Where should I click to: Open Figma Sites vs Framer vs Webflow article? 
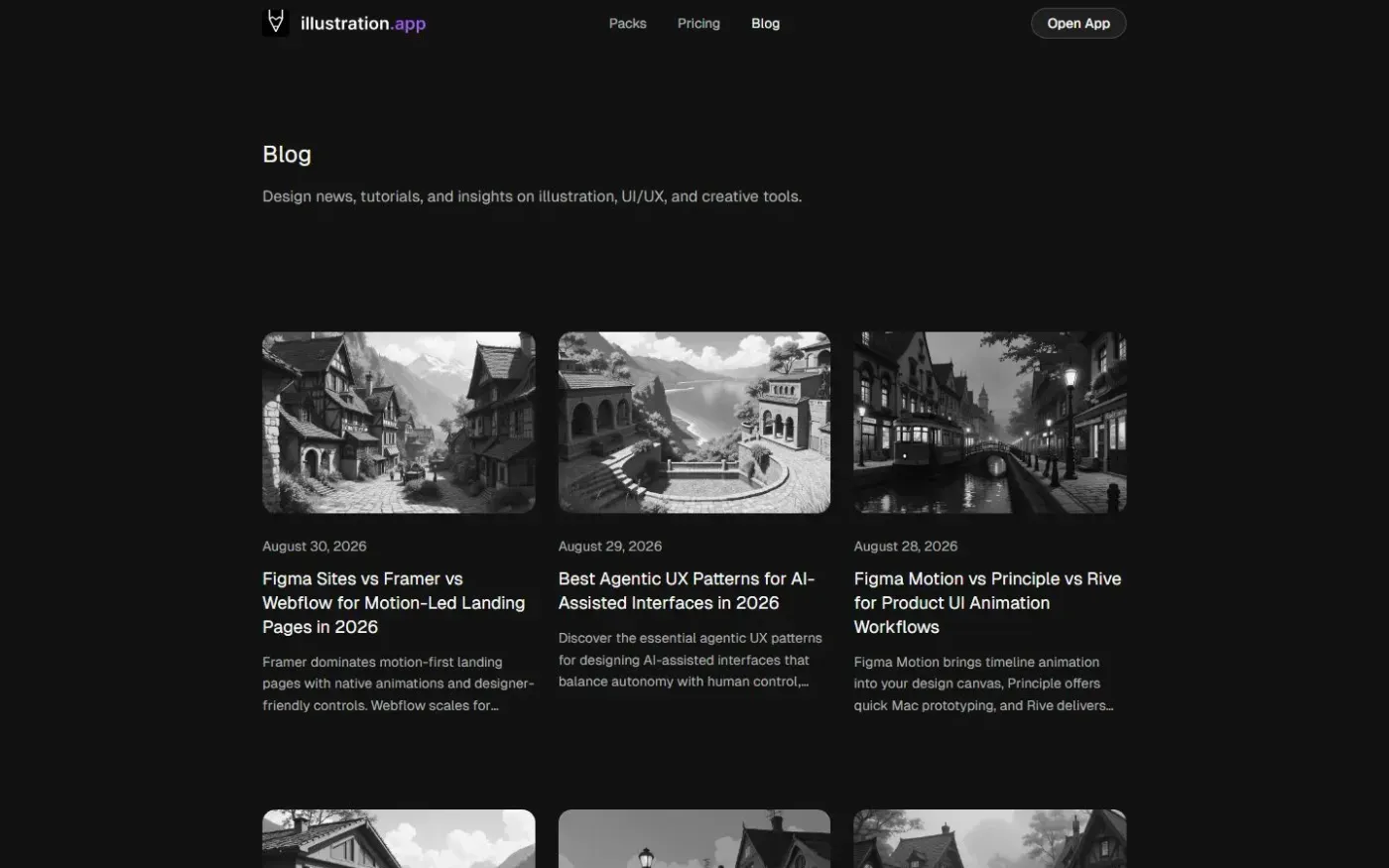coord(394,602)
